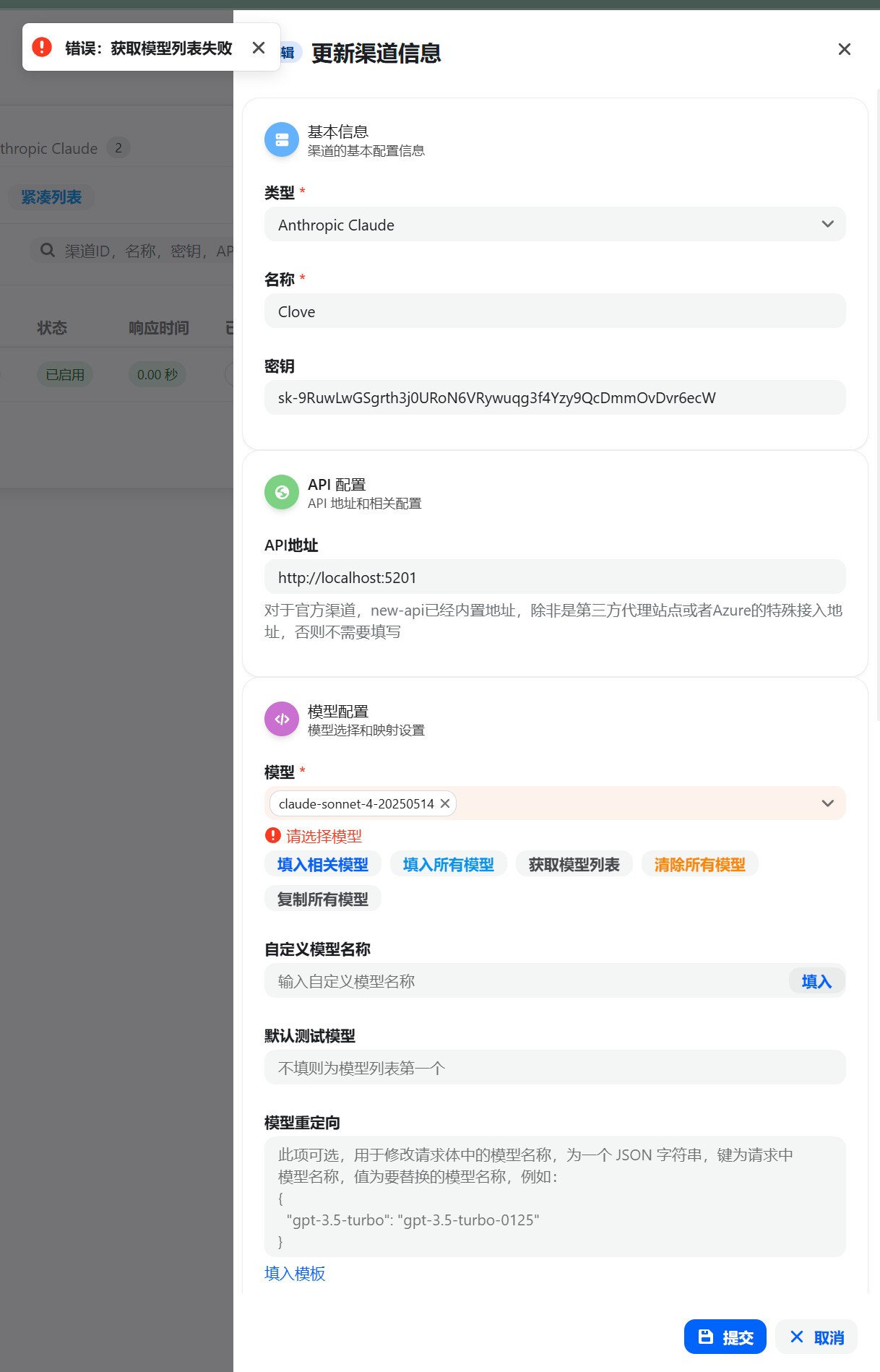The image size is (880, 1372).
Task: Click the Enabled status tag in table
Action: (x=65, y=374)
